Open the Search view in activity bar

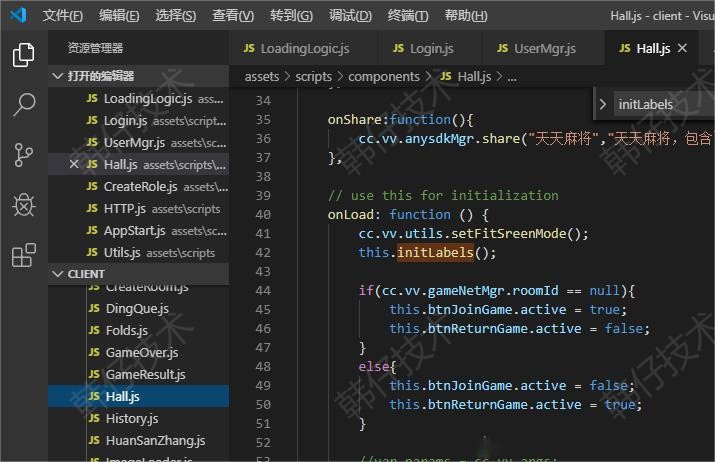23,104
